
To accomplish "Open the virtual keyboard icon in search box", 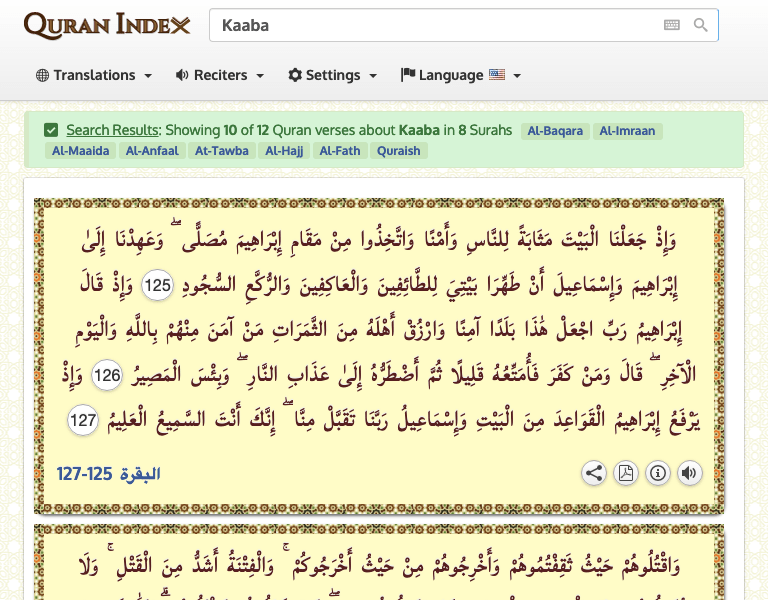I will [672, 25].
